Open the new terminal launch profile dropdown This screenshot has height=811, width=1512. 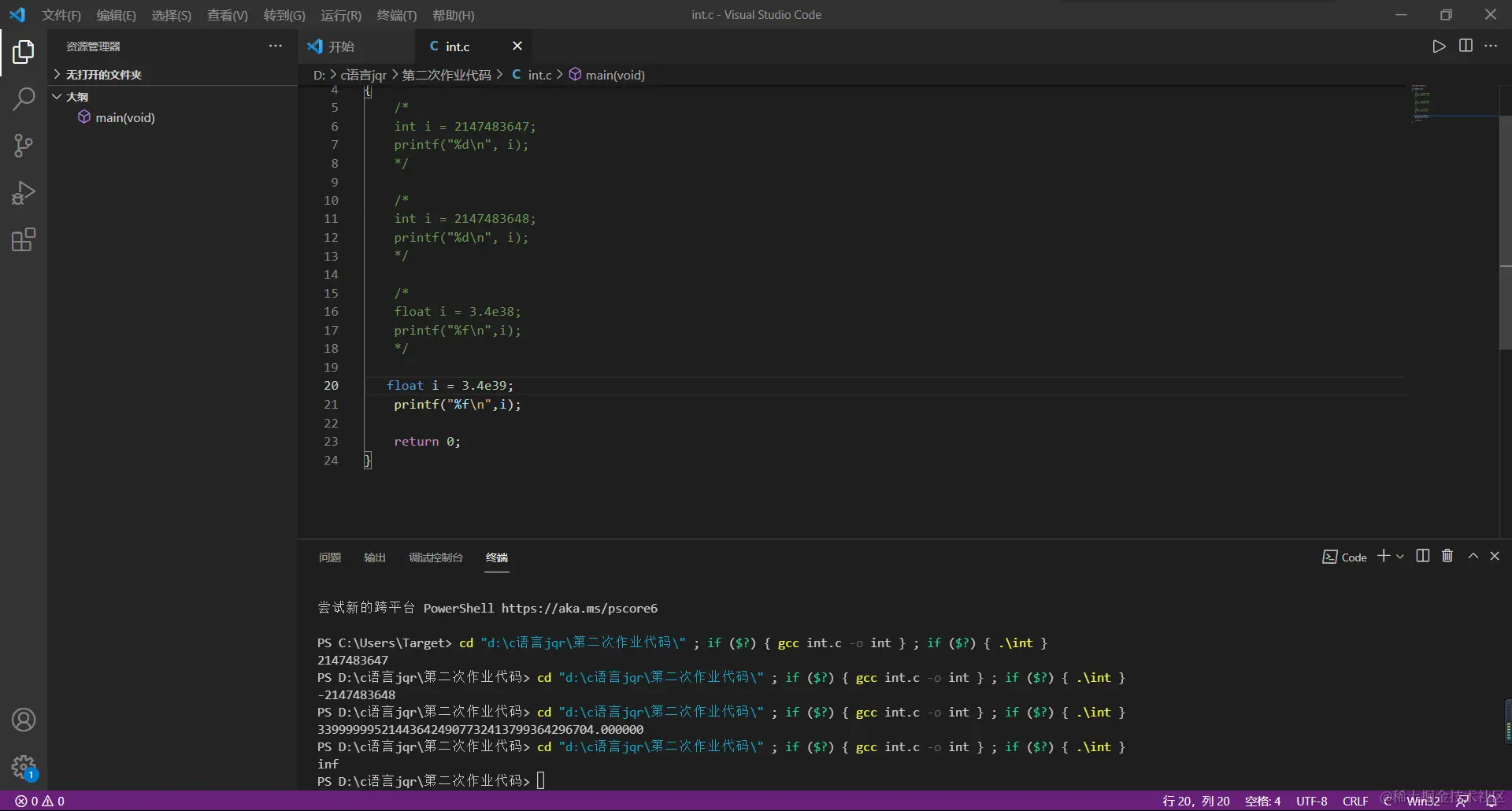pyautogui.click(x=1400, y=557)
